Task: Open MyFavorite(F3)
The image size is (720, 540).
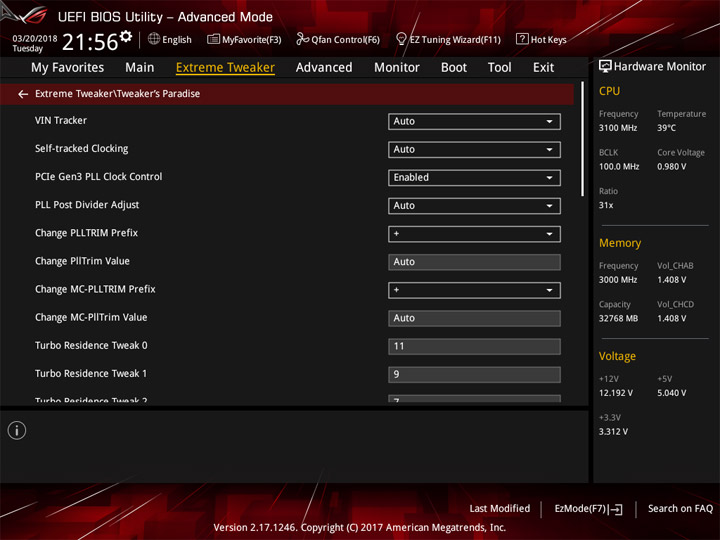Action: click(x=244, y=39)
